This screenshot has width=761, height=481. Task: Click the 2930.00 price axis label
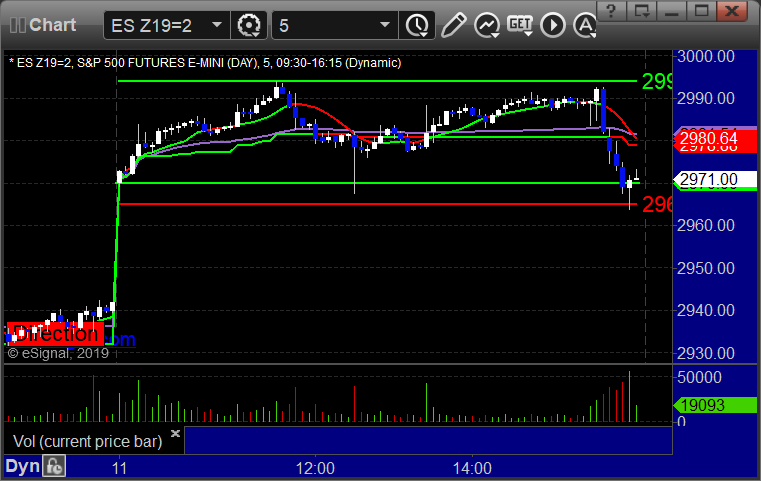(x=705, y=353)
